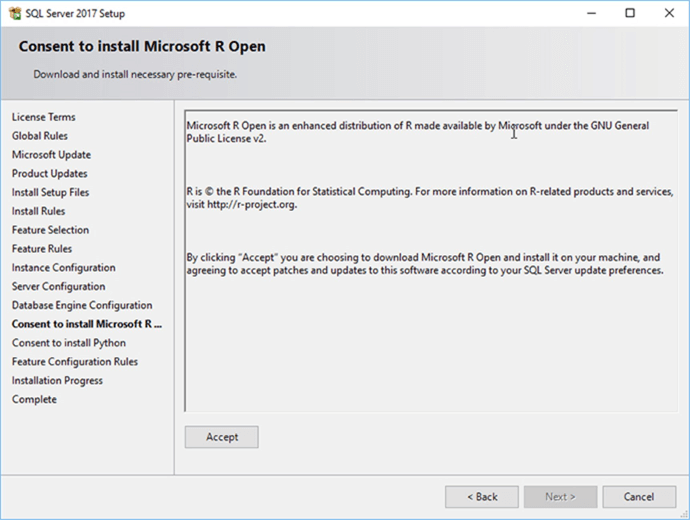Click the 'By clicking "Accept"' paragraph
This screenshot has width=690, height=520.
425,264
